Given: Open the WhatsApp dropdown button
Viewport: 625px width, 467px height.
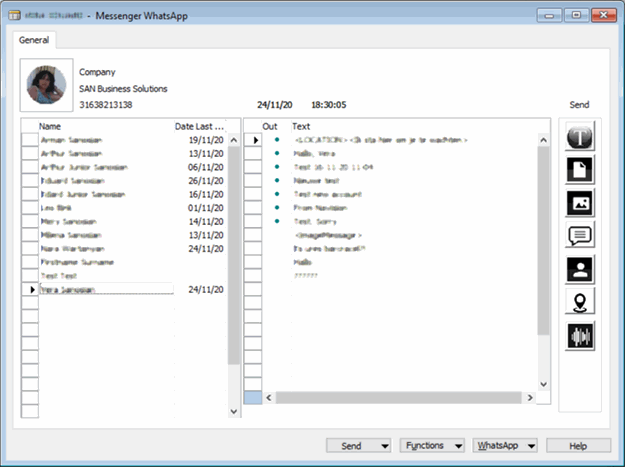Looking at the screenshot, I should [x=505, y=445].
